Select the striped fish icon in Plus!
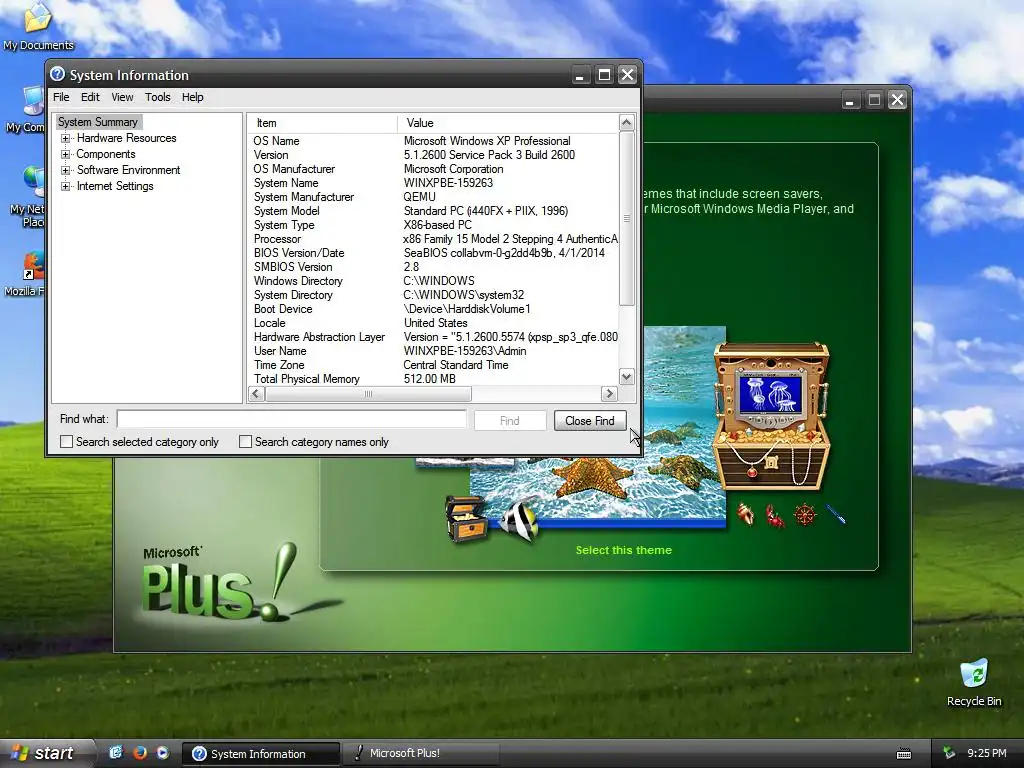Image resolution: width=1024 pixels, height=768 pixels. (x=520, y=519)
